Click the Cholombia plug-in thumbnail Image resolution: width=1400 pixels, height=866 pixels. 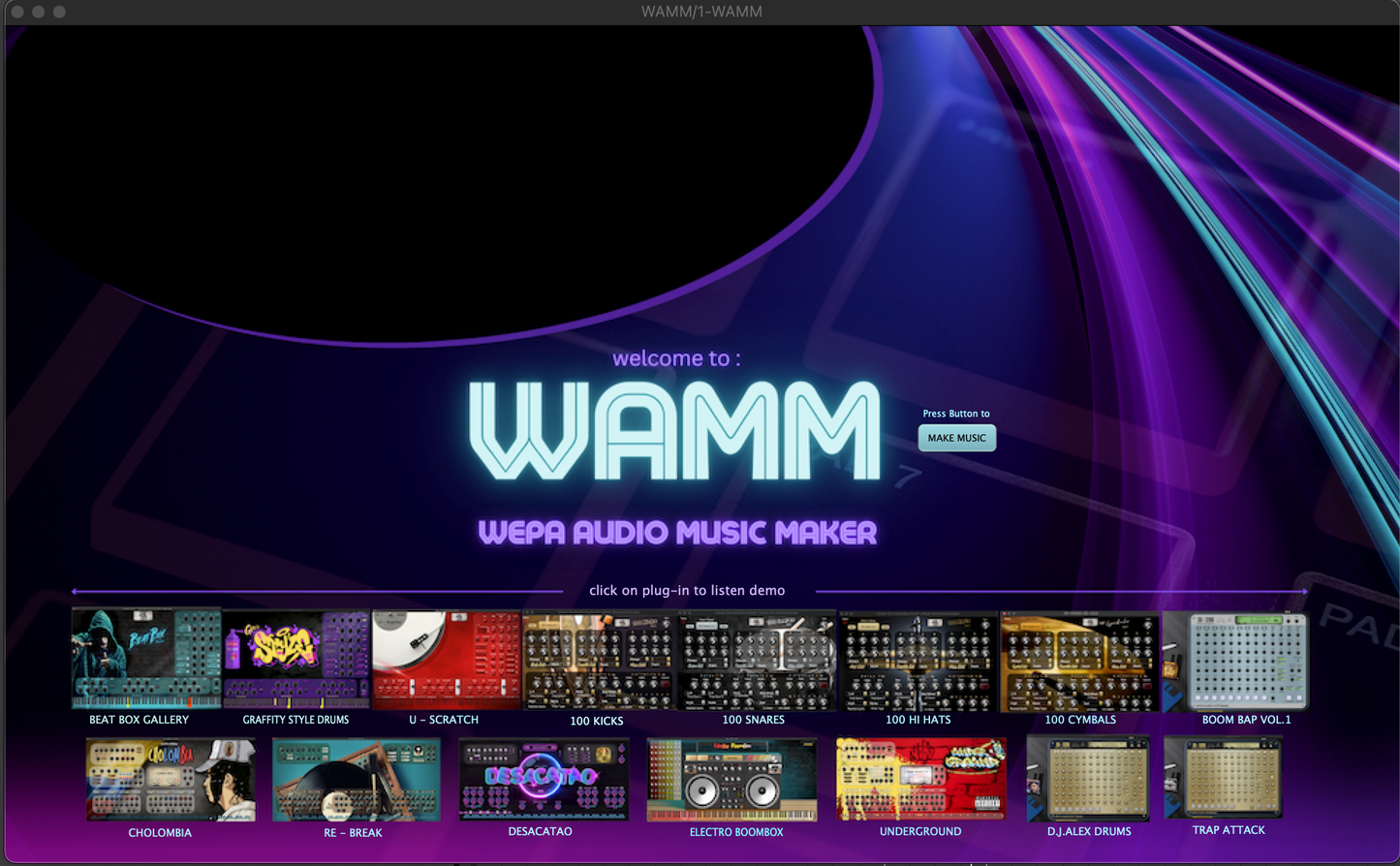click(171, 780)
